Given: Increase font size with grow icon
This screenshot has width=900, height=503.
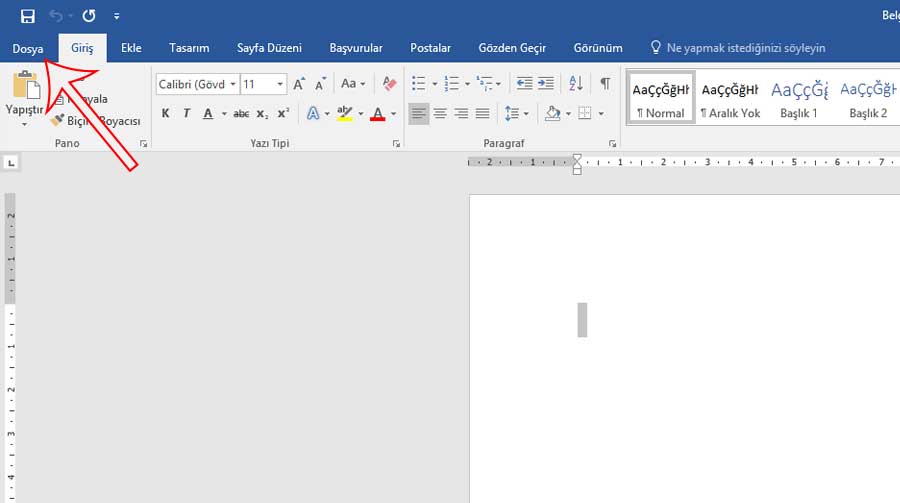Looking at the screenshot, I should coord(299,84).
